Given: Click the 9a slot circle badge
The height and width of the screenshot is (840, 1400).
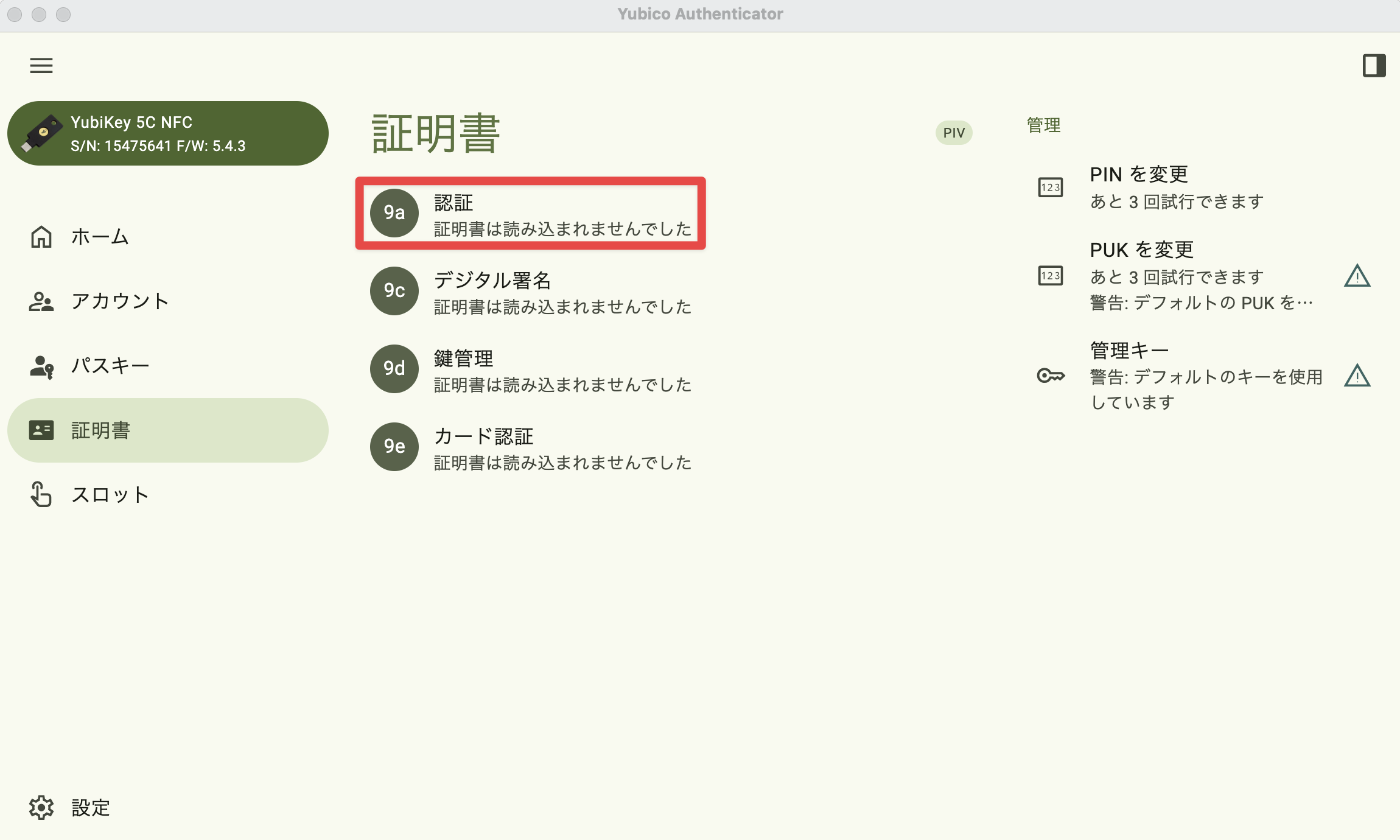Looking at the screenshot, I should coord(394,213).
